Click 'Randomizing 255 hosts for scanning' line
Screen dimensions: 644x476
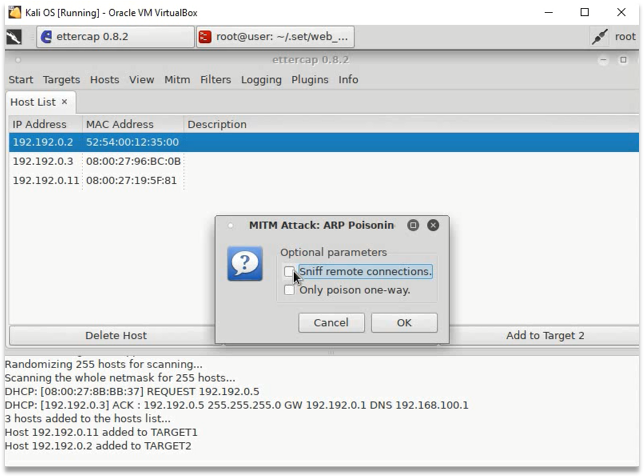pyautogui.click(x=104, y=364)
